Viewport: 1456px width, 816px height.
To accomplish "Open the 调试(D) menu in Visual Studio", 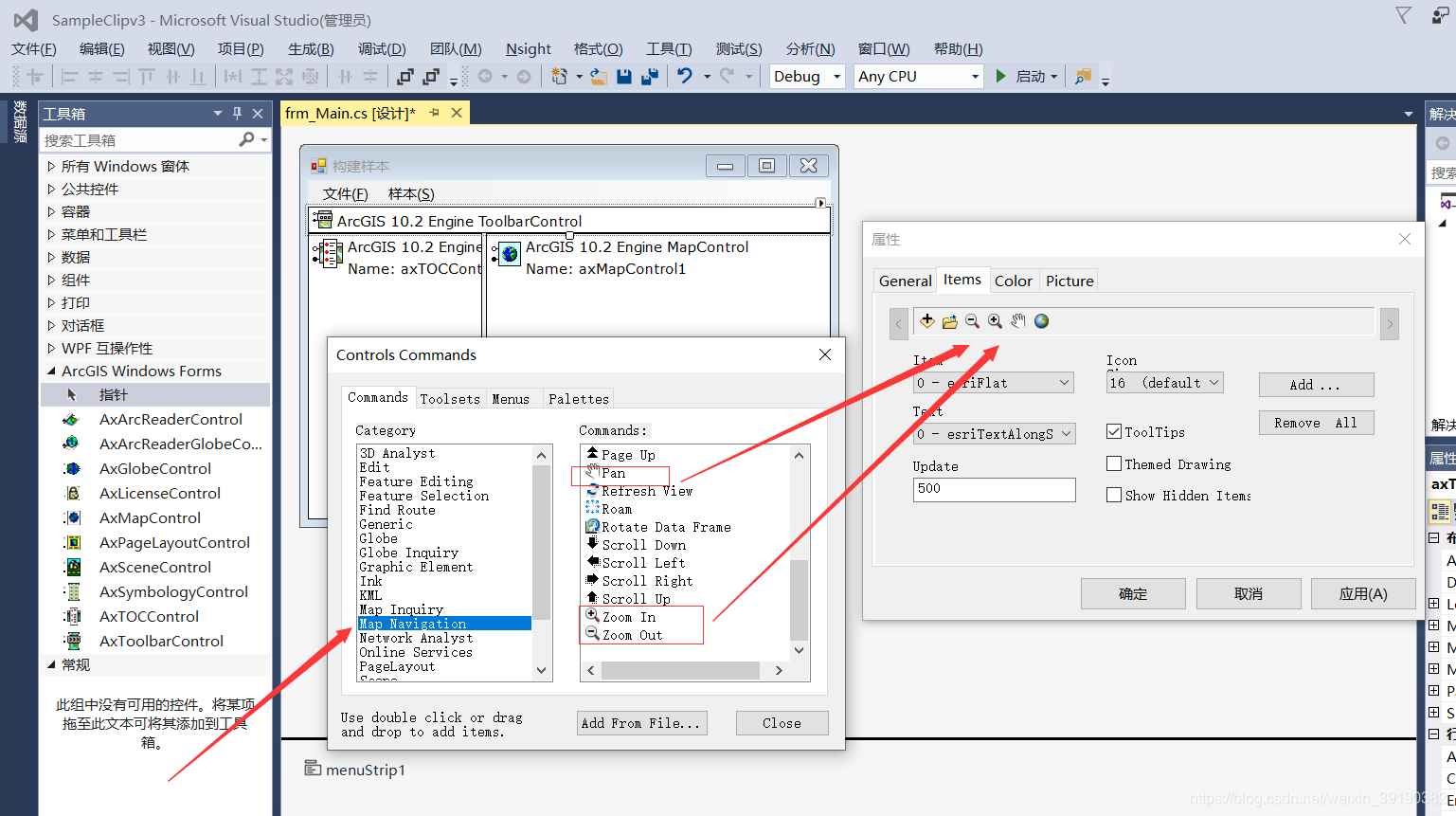I will (x=382, y=49).
